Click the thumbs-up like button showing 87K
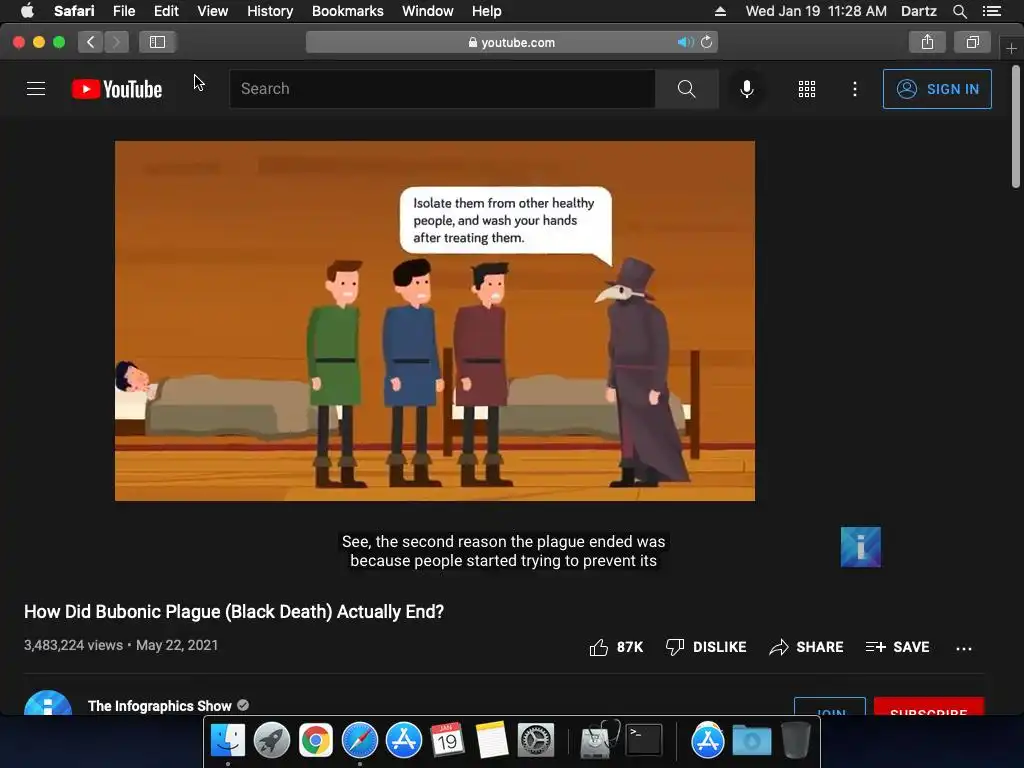The height and width of the screenshot is (768, 1024). click(x=616, y=647)
